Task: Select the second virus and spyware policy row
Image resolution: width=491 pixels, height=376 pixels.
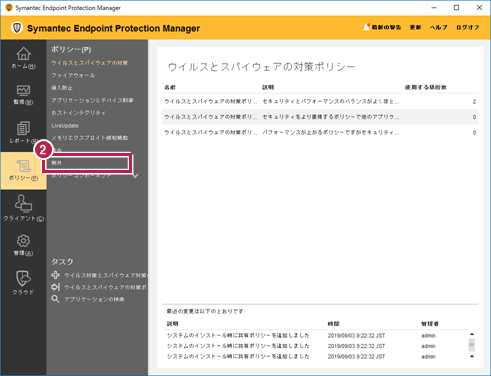Action: (x=320, y=117)
